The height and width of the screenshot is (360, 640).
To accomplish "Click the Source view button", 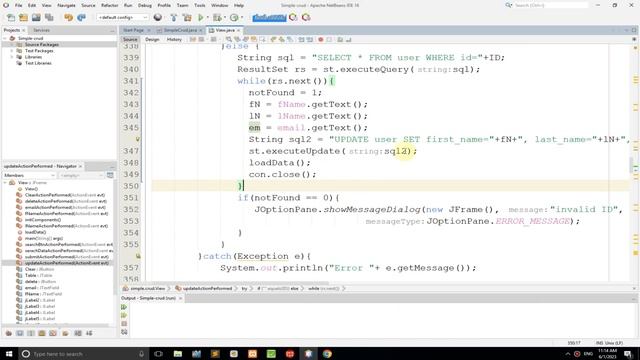I will click(130, 40).
